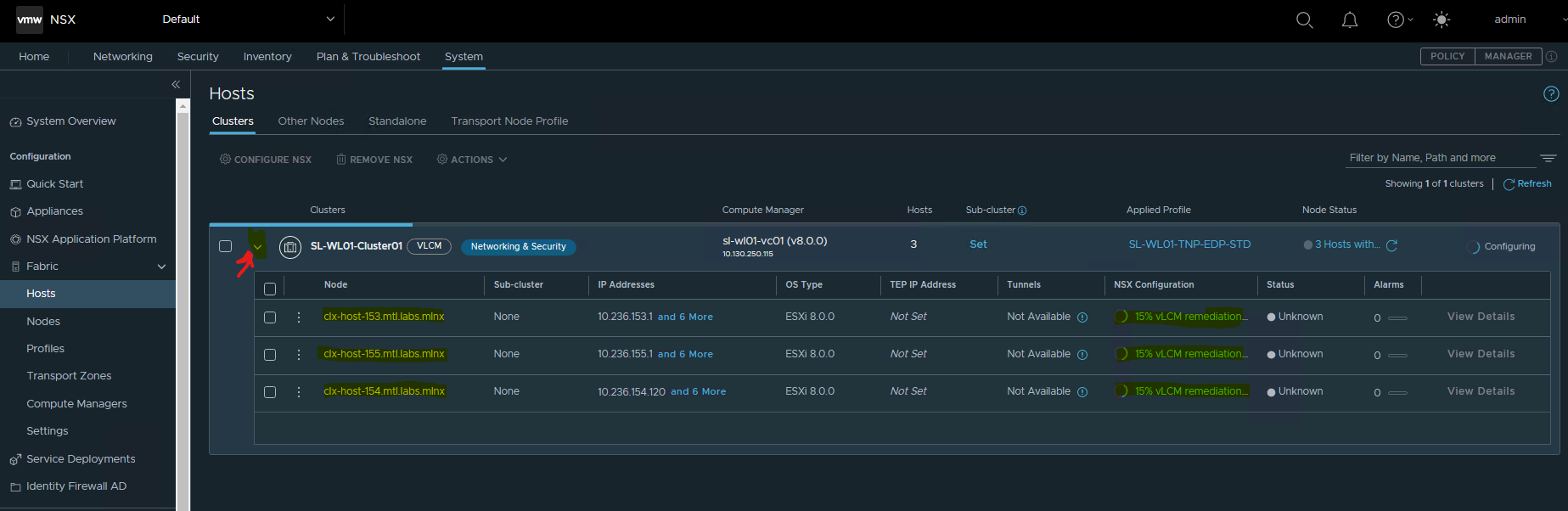Go to the Inventory tab
1568x511 pixels.
pyautogui.click(x=267, y=57)
